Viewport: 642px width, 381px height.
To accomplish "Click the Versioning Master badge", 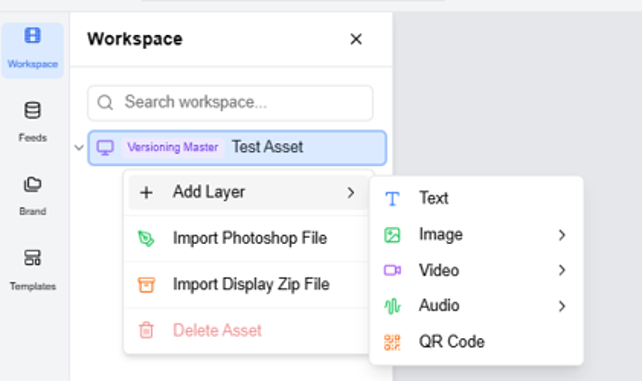I will pos(173,147).
